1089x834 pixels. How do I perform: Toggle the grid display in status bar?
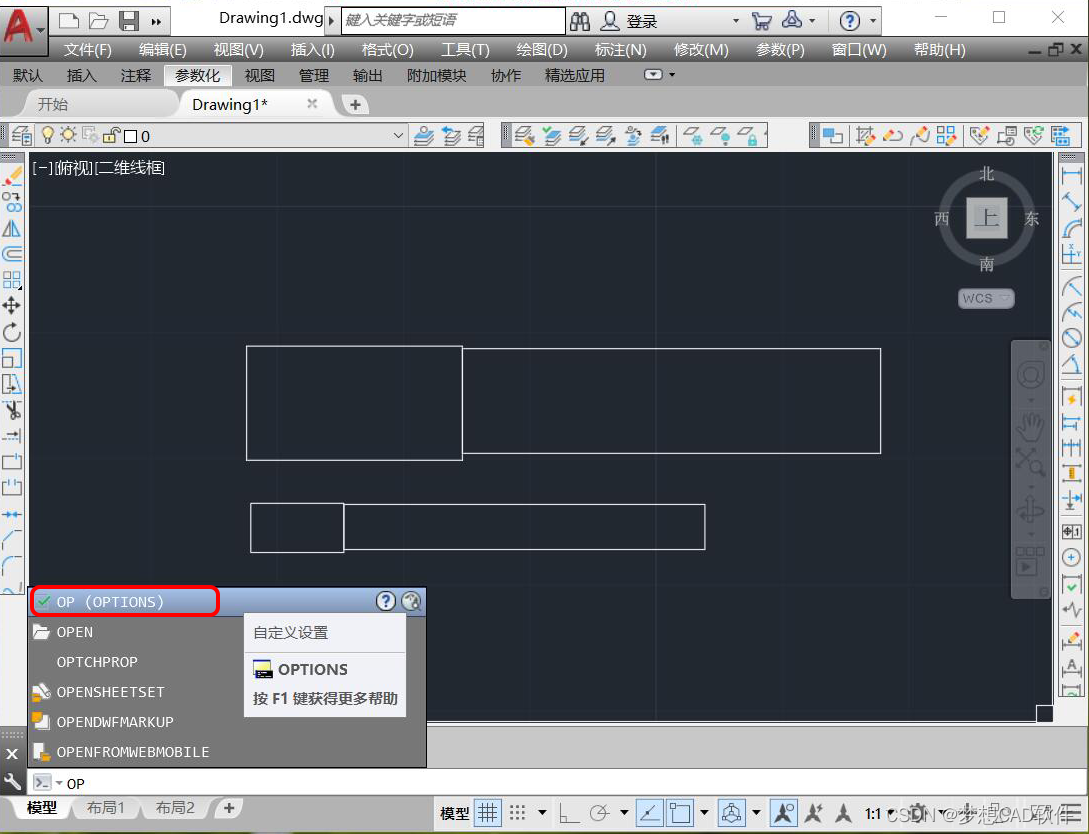(x=488, y=812)
